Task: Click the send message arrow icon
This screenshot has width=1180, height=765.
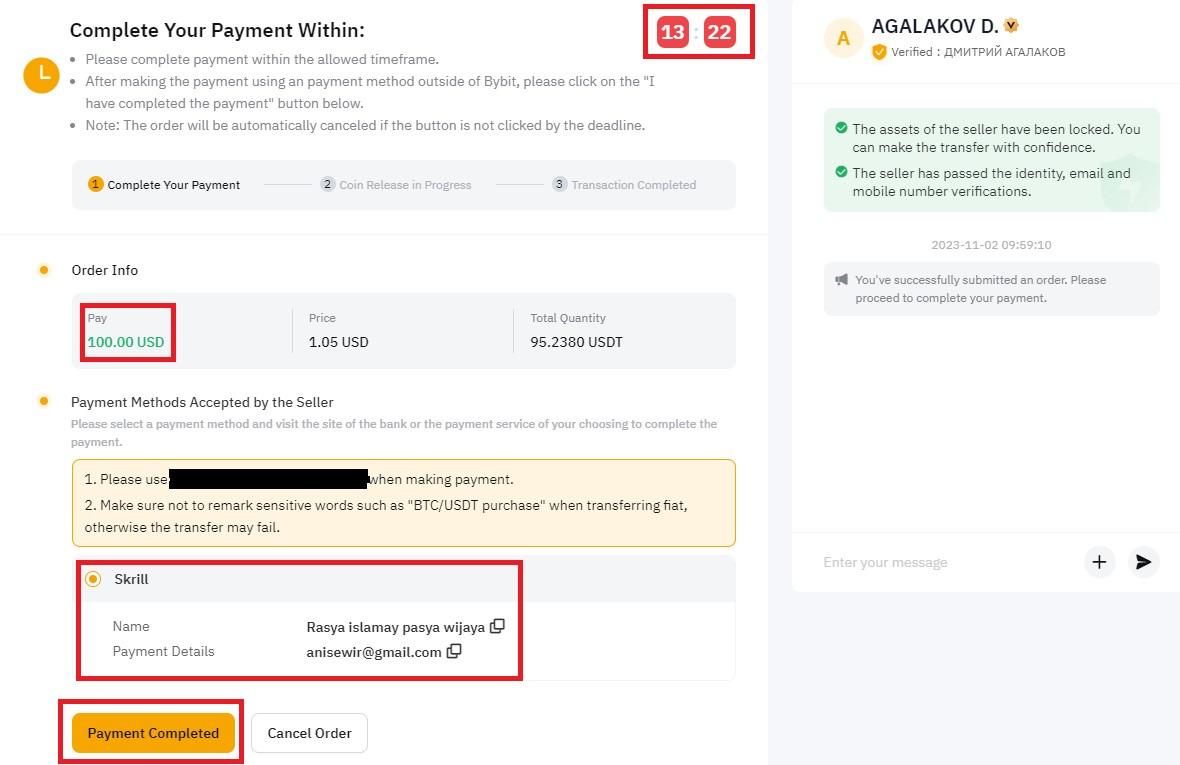Action: coord(1143,562)
